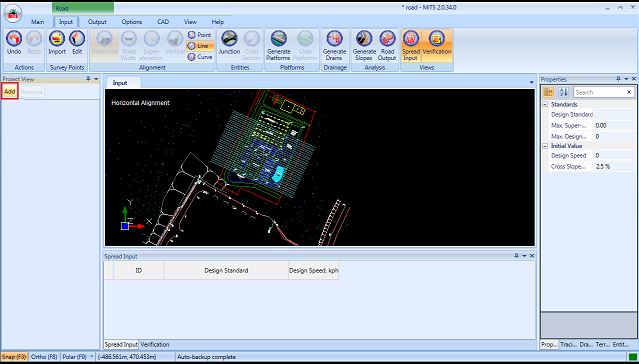Pin the Project View panel
The width and height of the screenshot is (639, 364).
click(x=88, y=79)
